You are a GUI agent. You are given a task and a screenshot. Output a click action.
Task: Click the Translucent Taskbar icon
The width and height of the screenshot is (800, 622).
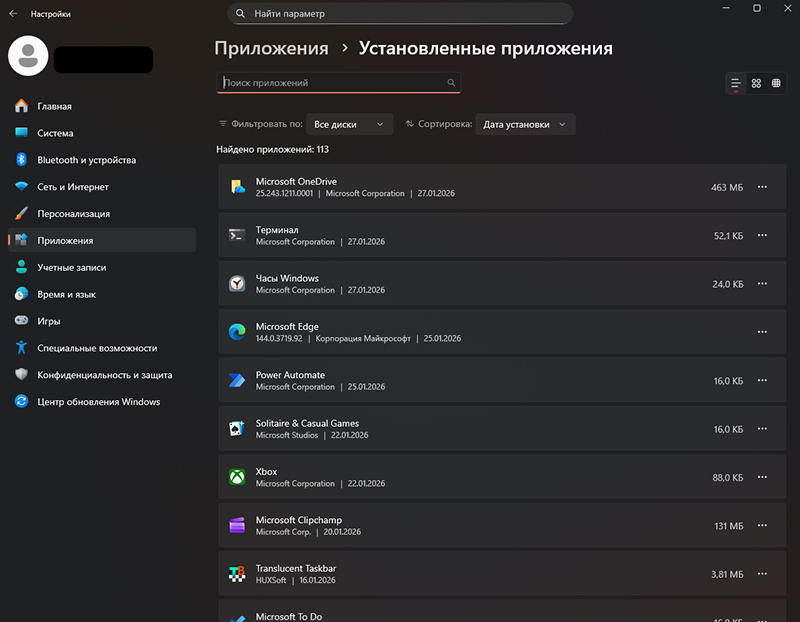pos(237,573)
